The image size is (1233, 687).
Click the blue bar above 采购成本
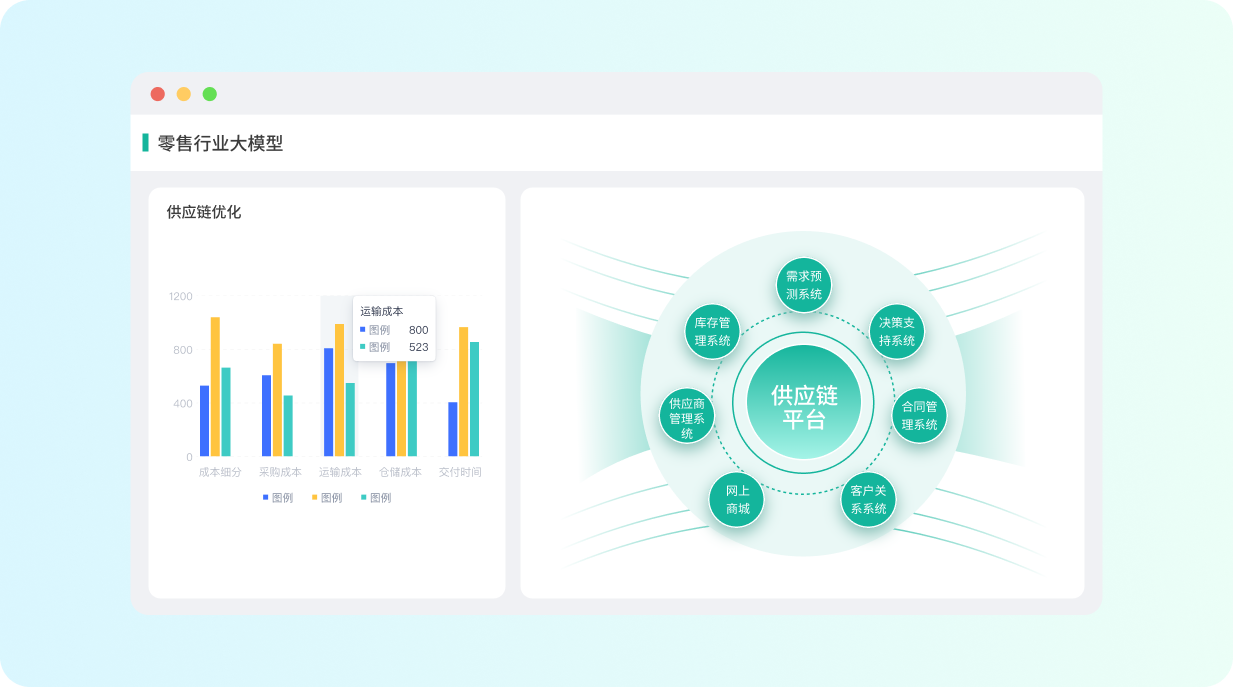(x=267, y=416)
